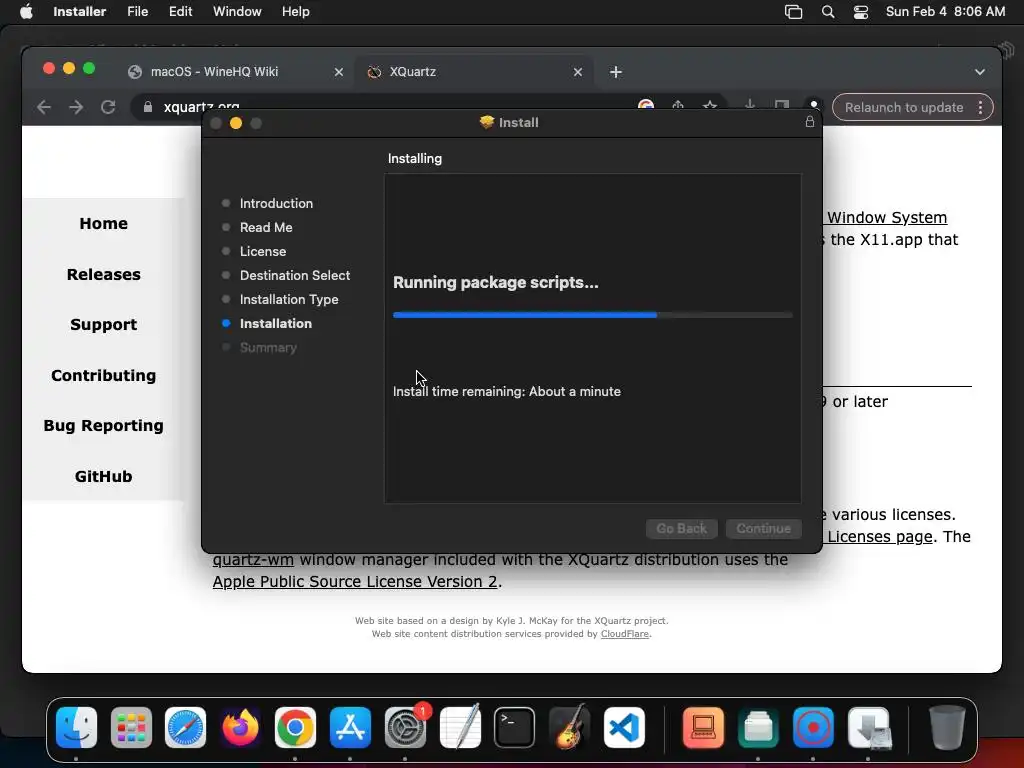The width and height of the screenshot is (1024, 768).
Task: Open System Settings with update badge
Action: point(405,727)
